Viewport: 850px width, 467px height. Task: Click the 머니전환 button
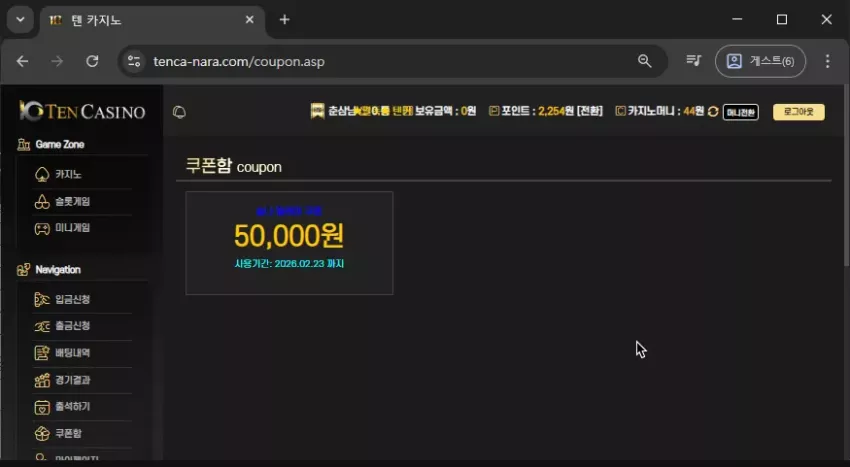(740, 112)
